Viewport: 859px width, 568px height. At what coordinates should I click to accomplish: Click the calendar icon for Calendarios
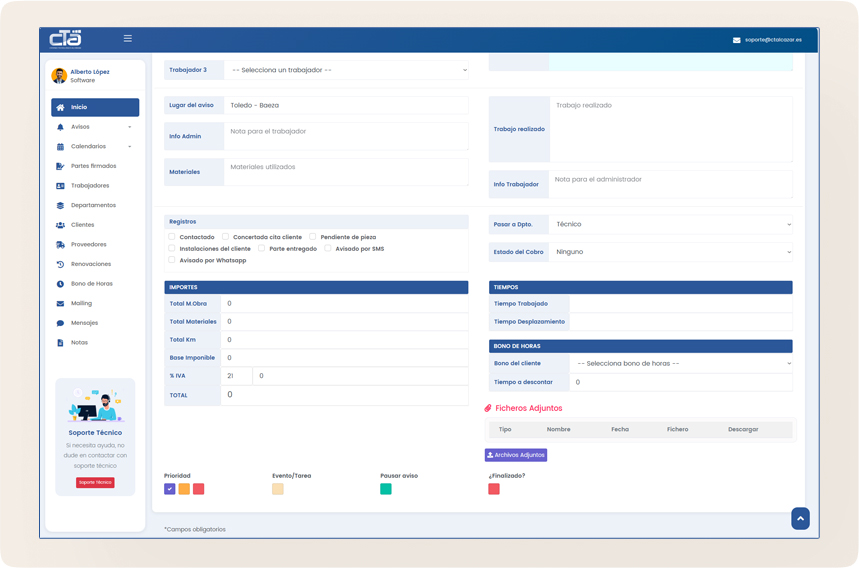(x=60, y=147)
